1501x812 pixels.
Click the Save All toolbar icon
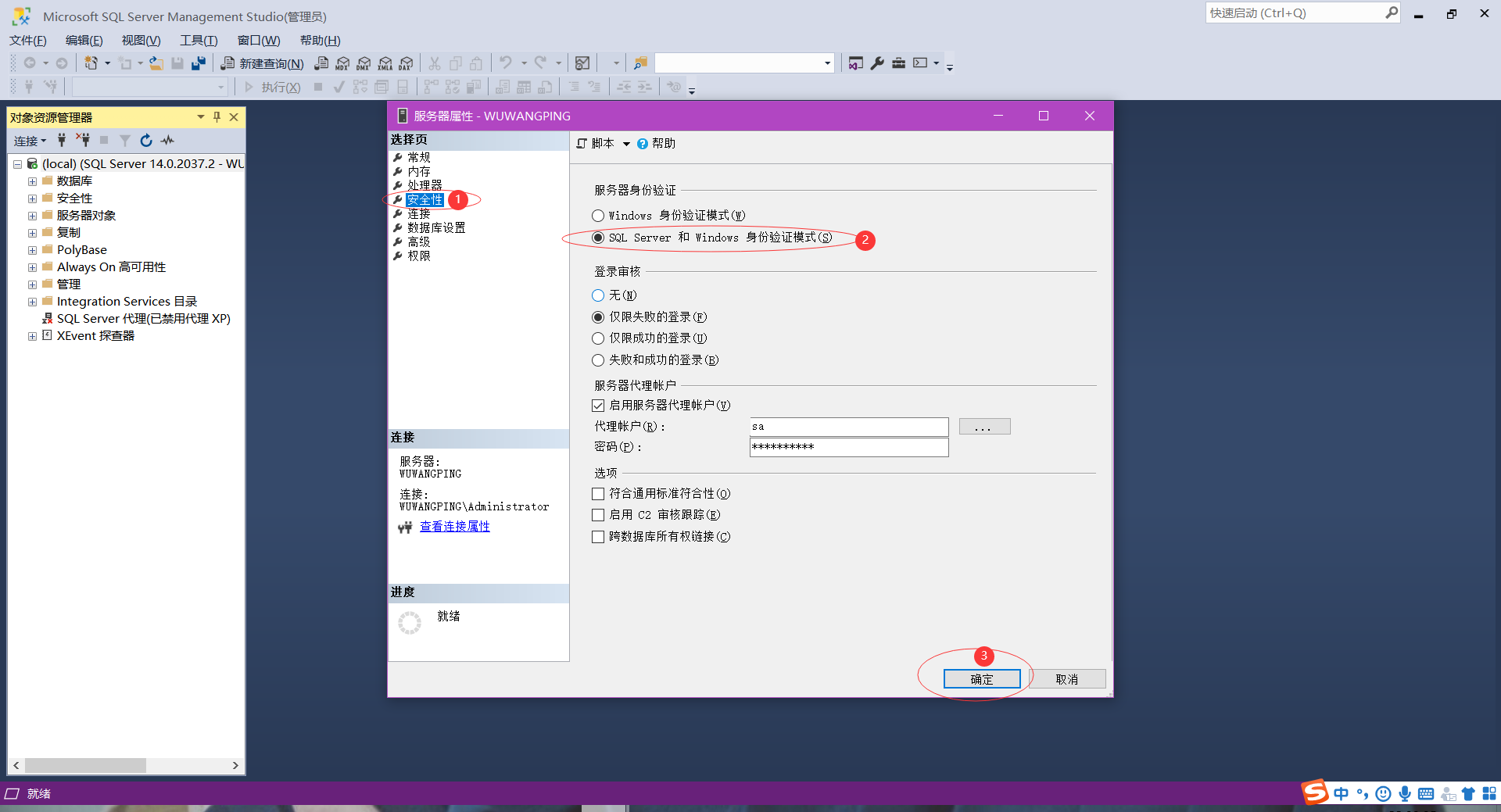tap(199, 63)
